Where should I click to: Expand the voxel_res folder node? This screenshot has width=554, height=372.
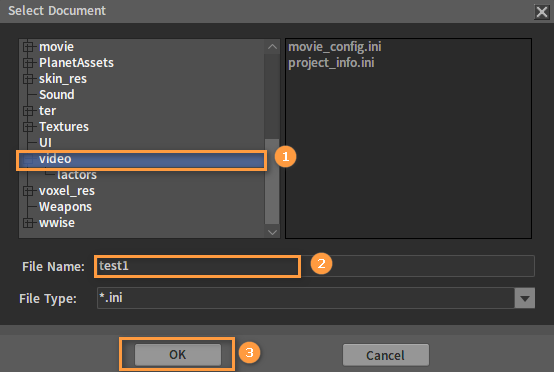28,191
